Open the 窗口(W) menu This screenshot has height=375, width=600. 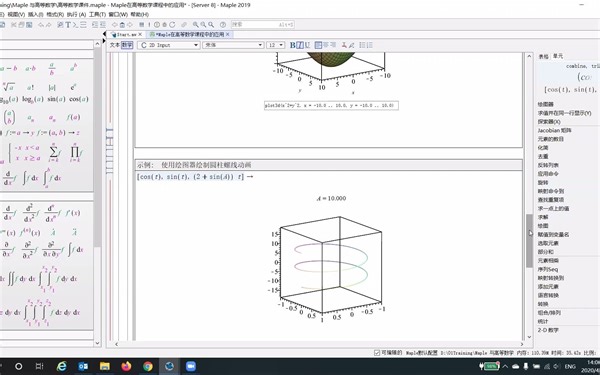(118, 14)
